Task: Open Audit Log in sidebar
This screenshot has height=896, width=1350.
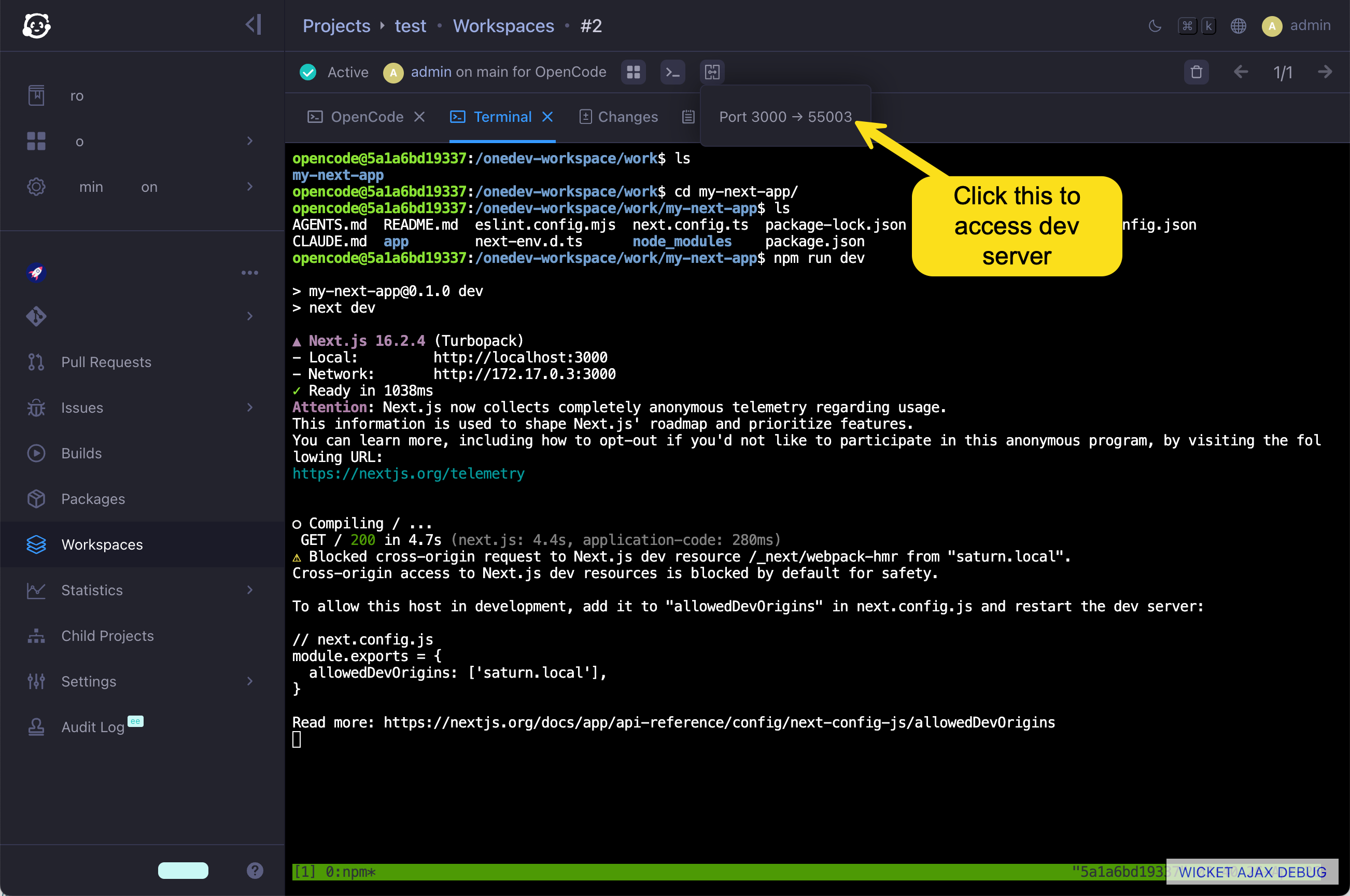Action: click(93, 727)
